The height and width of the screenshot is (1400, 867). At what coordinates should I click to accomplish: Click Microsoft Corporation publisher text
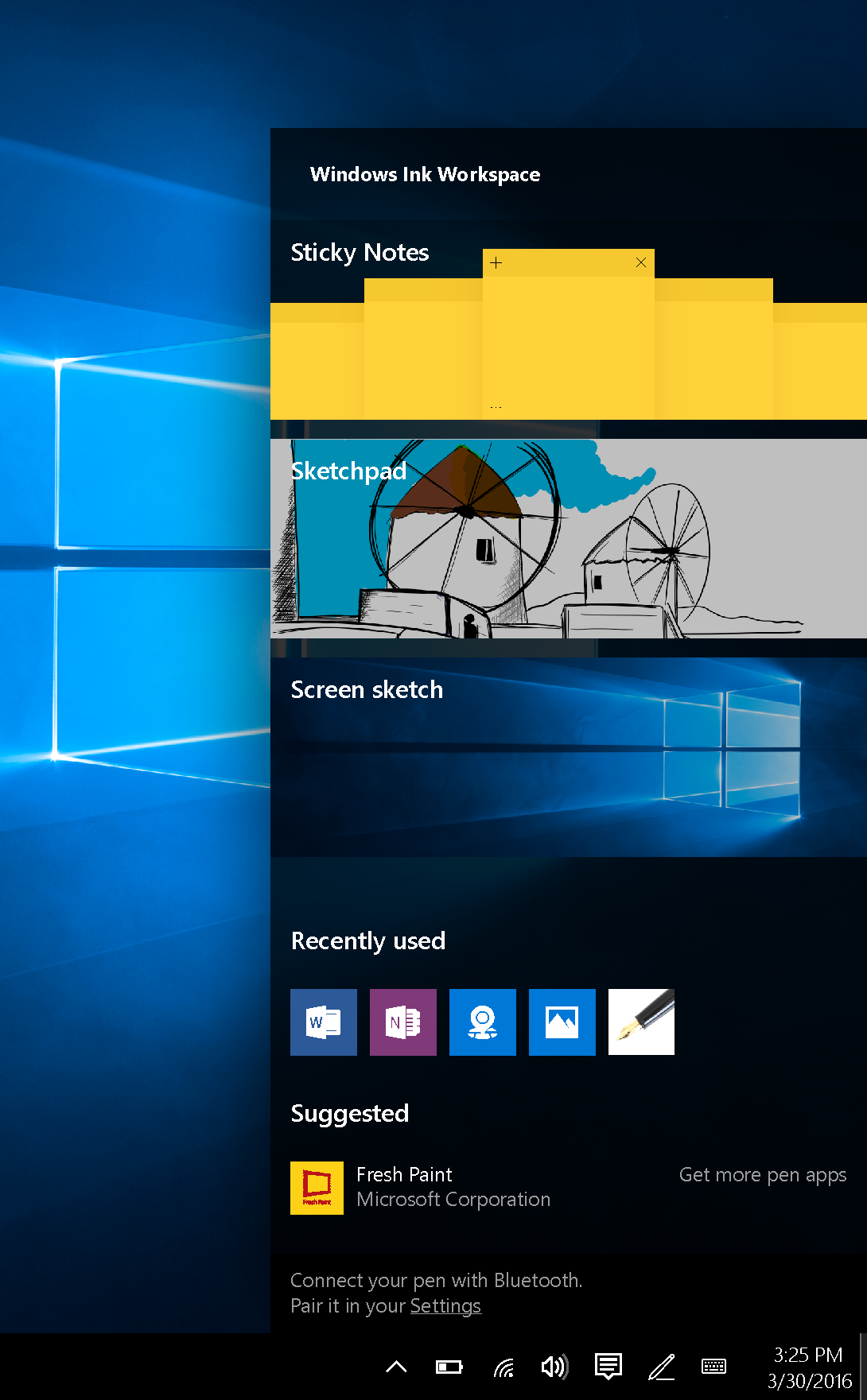click(453, 1200)
